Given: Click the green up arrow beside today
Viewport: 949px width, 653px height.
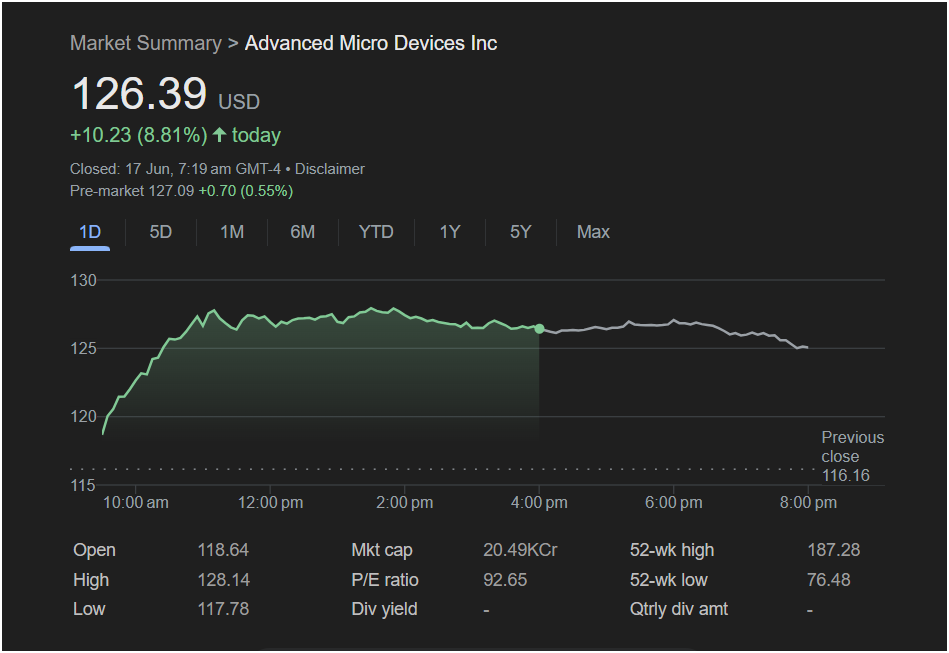Looking at the screenshot, I should [x=219, y=134].
